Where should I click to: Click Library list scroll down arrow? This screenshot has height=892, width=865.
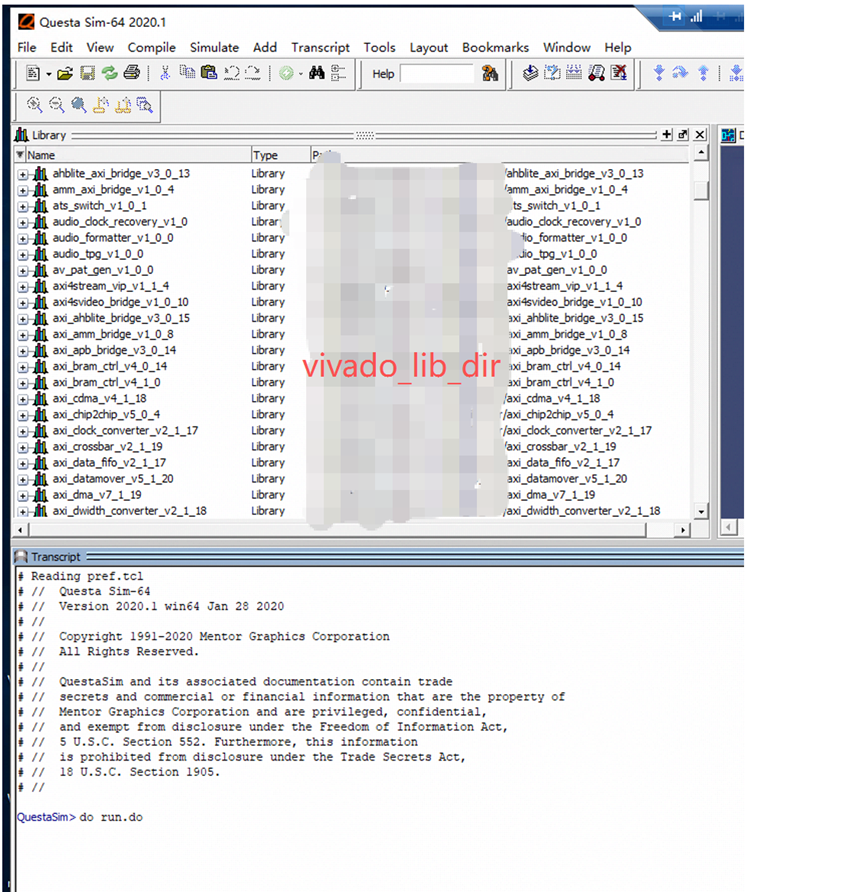(x=701, y=511)
